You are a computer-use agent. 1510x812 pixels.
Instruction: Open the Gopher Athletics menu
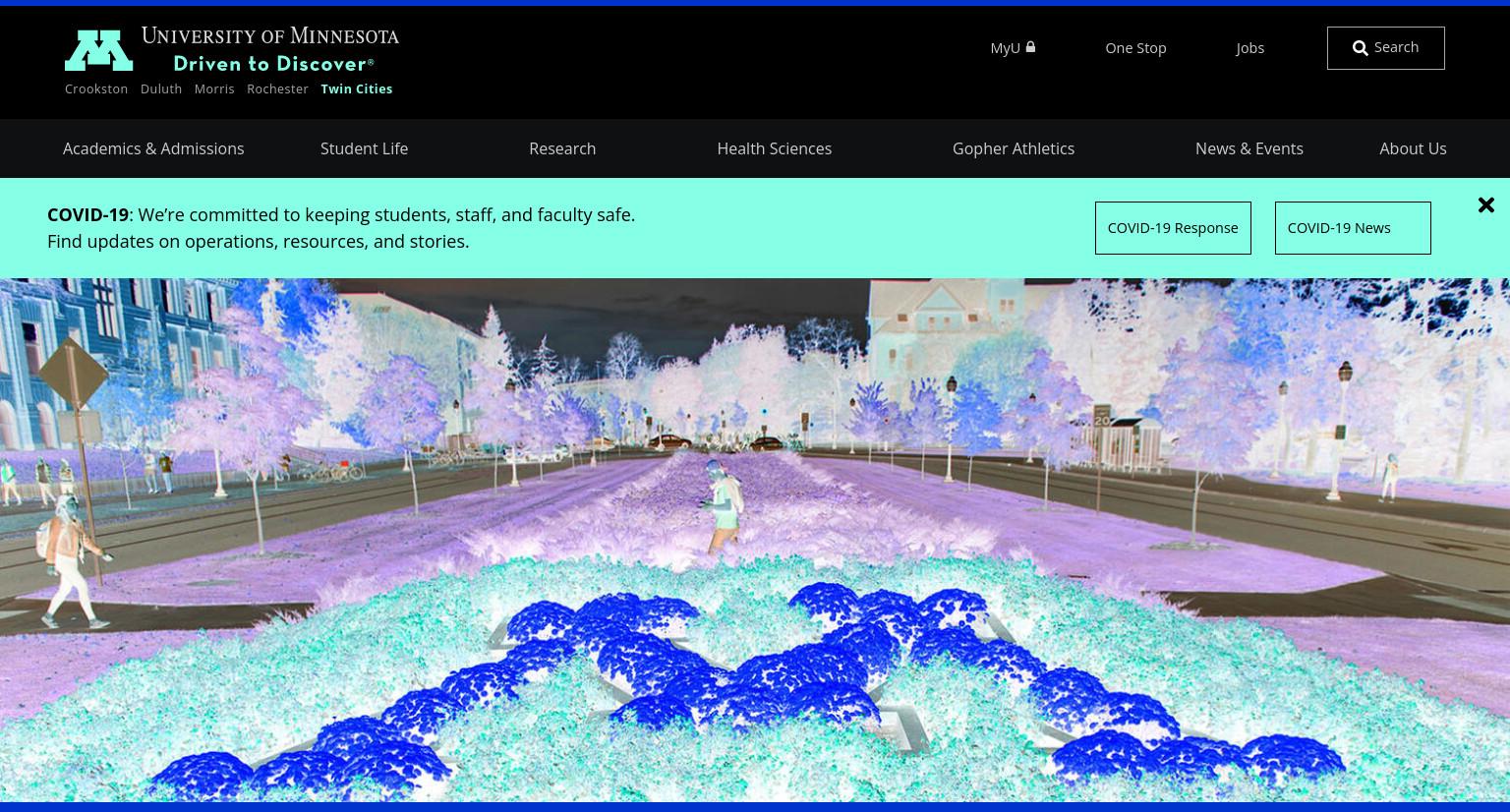click(x=1014, y=148)
